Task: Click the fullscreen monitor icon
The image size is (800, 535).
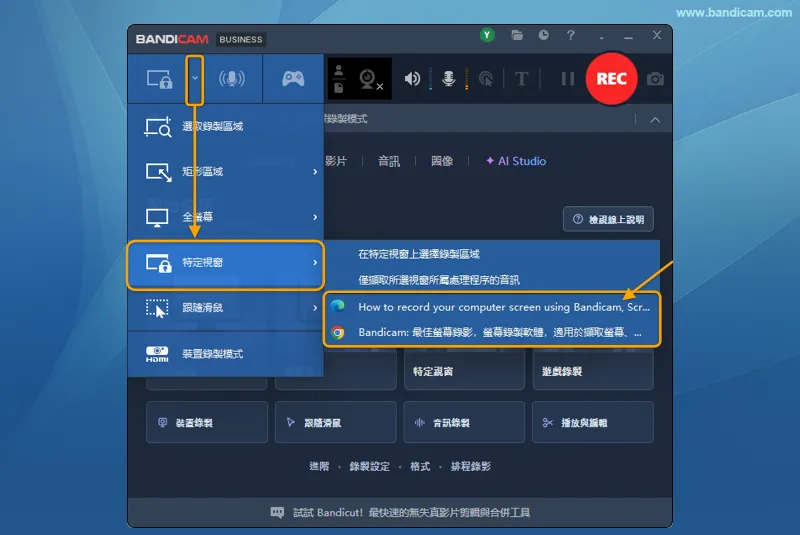Action: (157, 217)
